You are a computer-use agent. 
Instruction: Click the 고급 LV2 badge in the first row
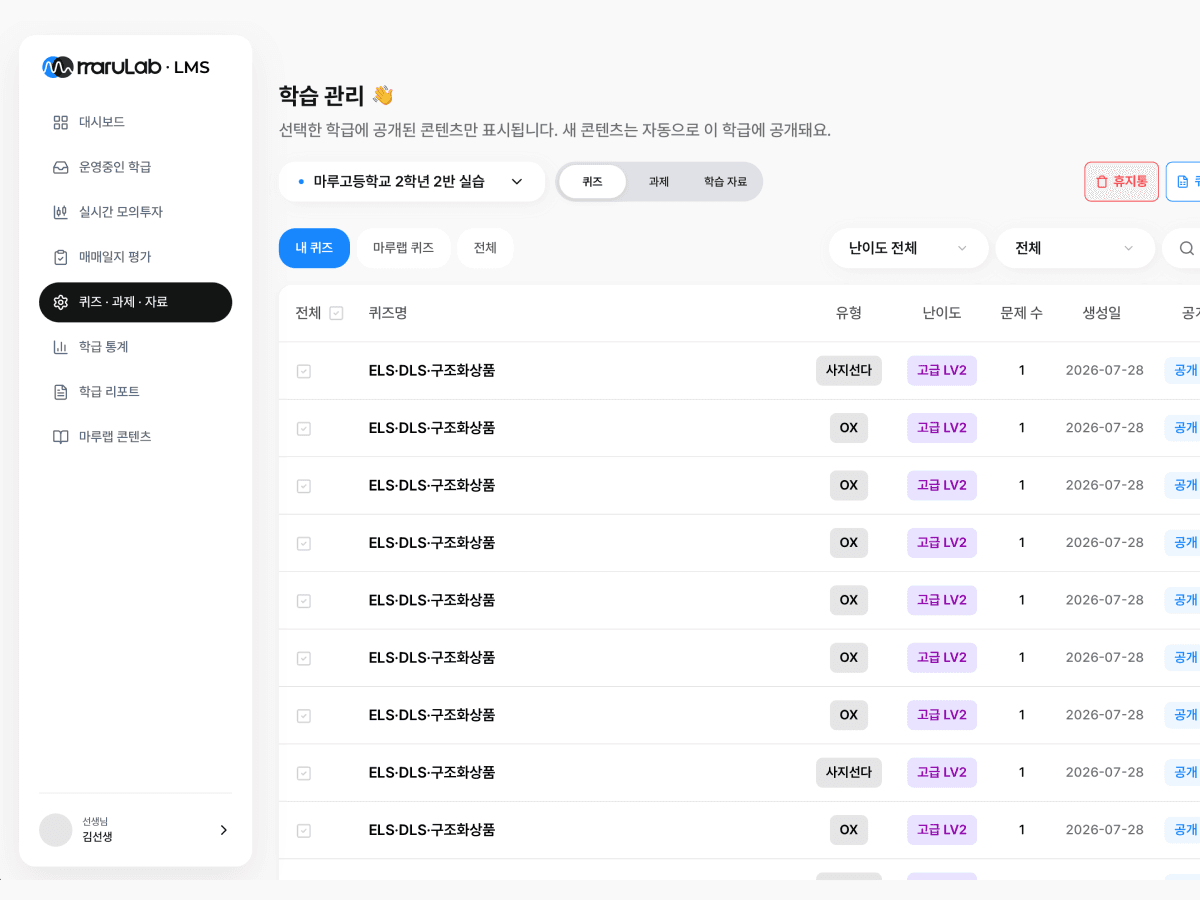pyautogui.click(x=942, y=370)
